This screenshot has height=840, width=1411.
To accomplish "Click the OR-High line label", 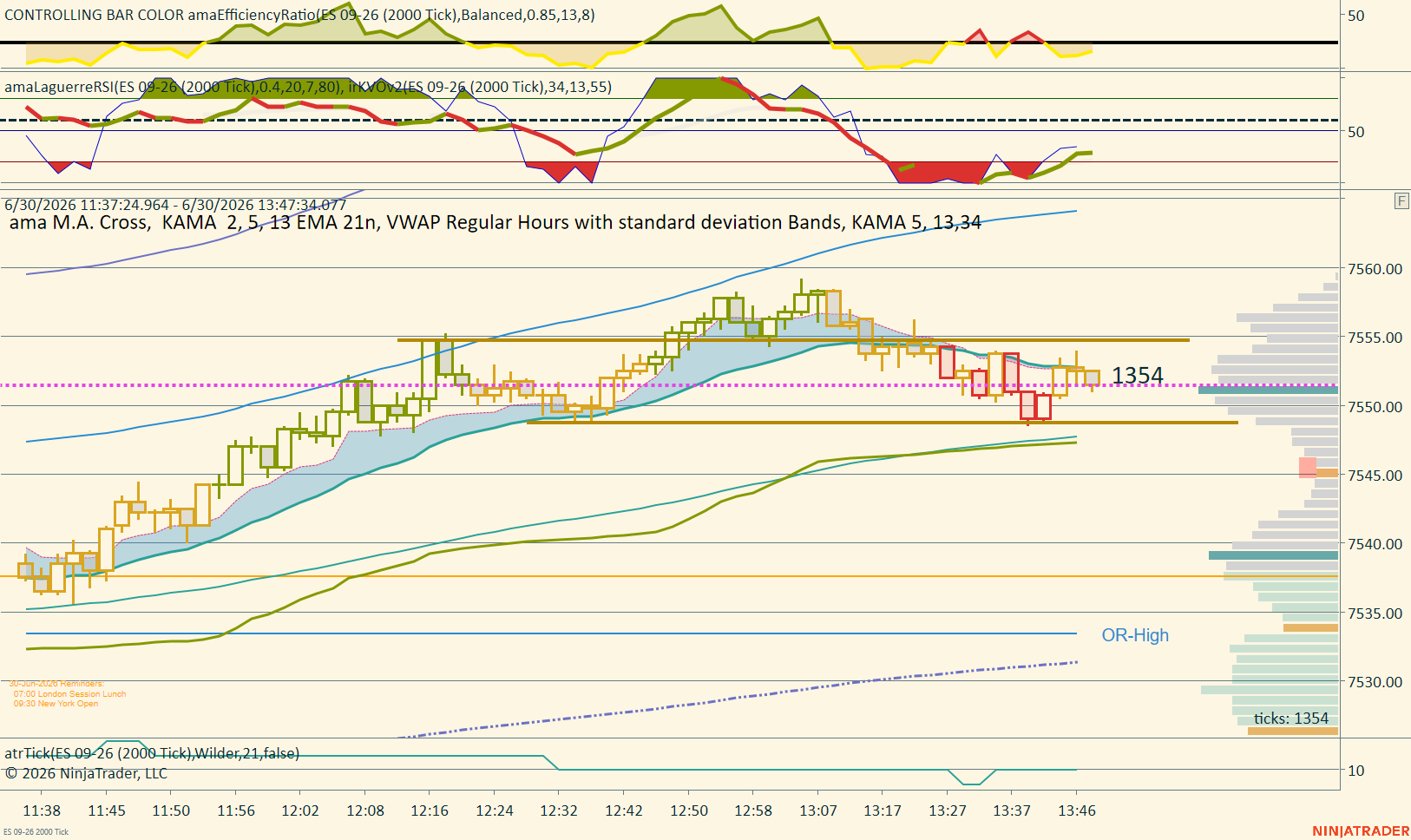I will (1135, 635).
